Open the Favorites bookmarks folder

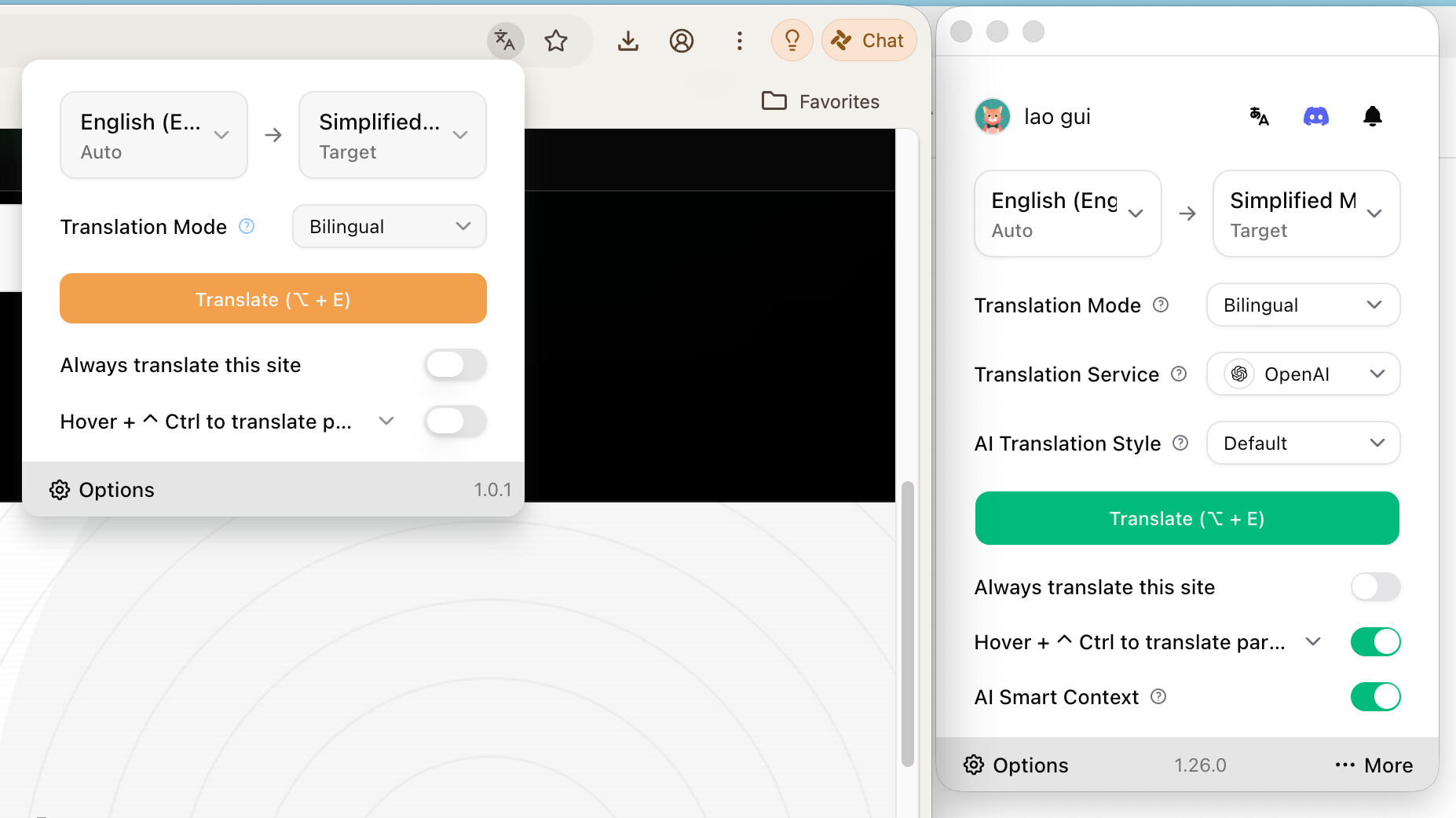821,101
